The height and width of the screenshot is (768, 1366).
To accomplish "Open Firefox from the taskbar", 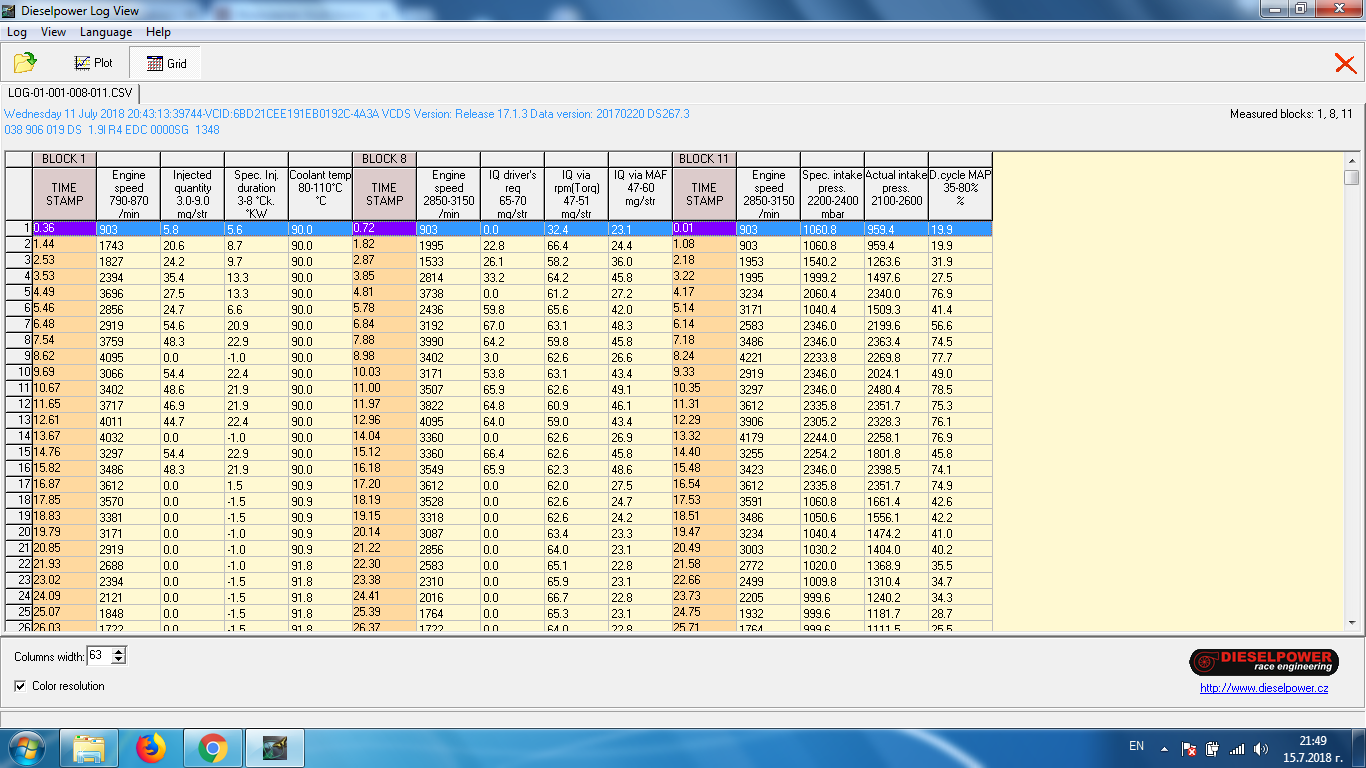I will [x=152, y=747].
